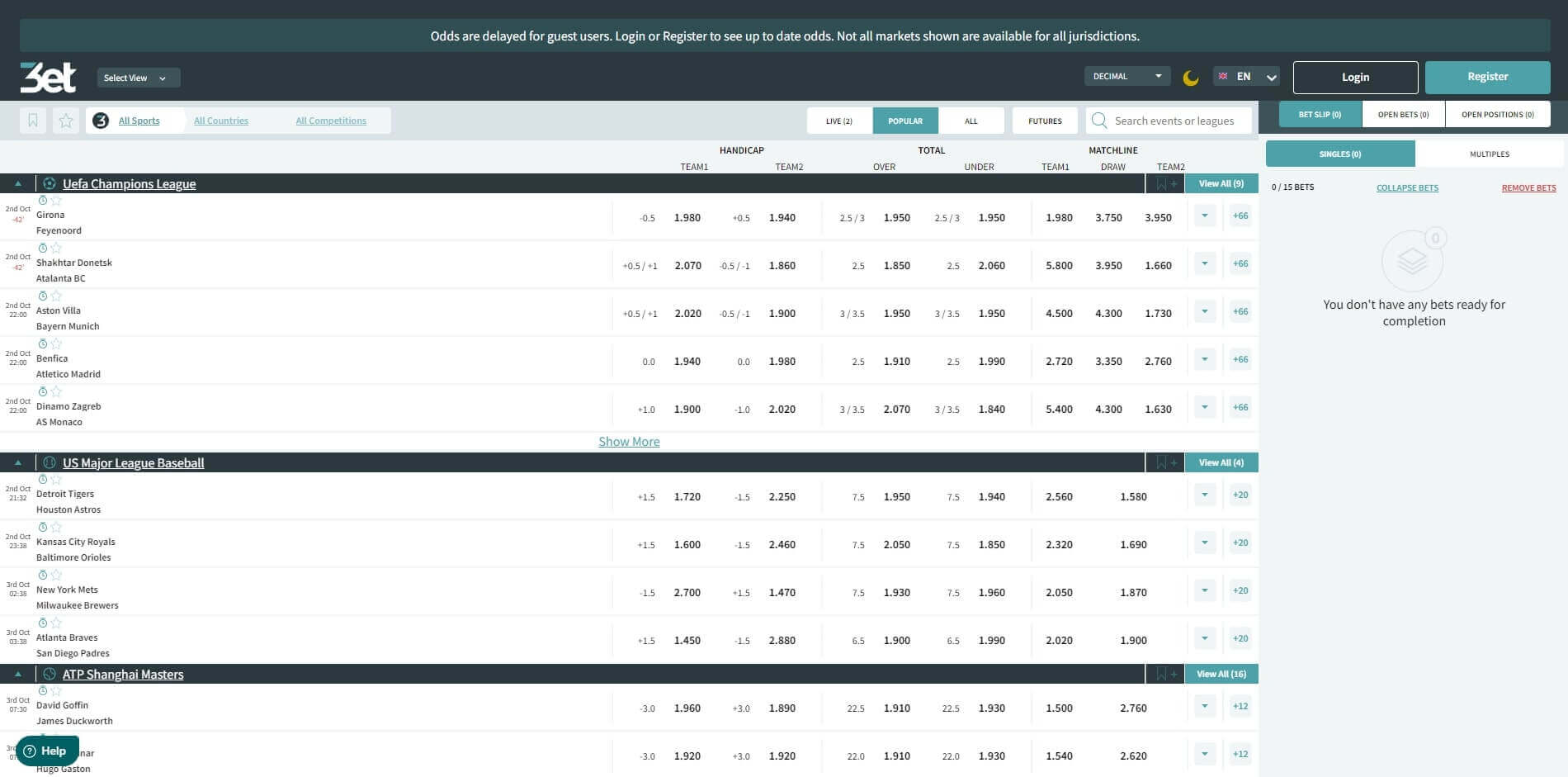Open the DECIMAL odds format dropdown
Viewport: 1568px width, 777px height.
tap(1126, 76)
